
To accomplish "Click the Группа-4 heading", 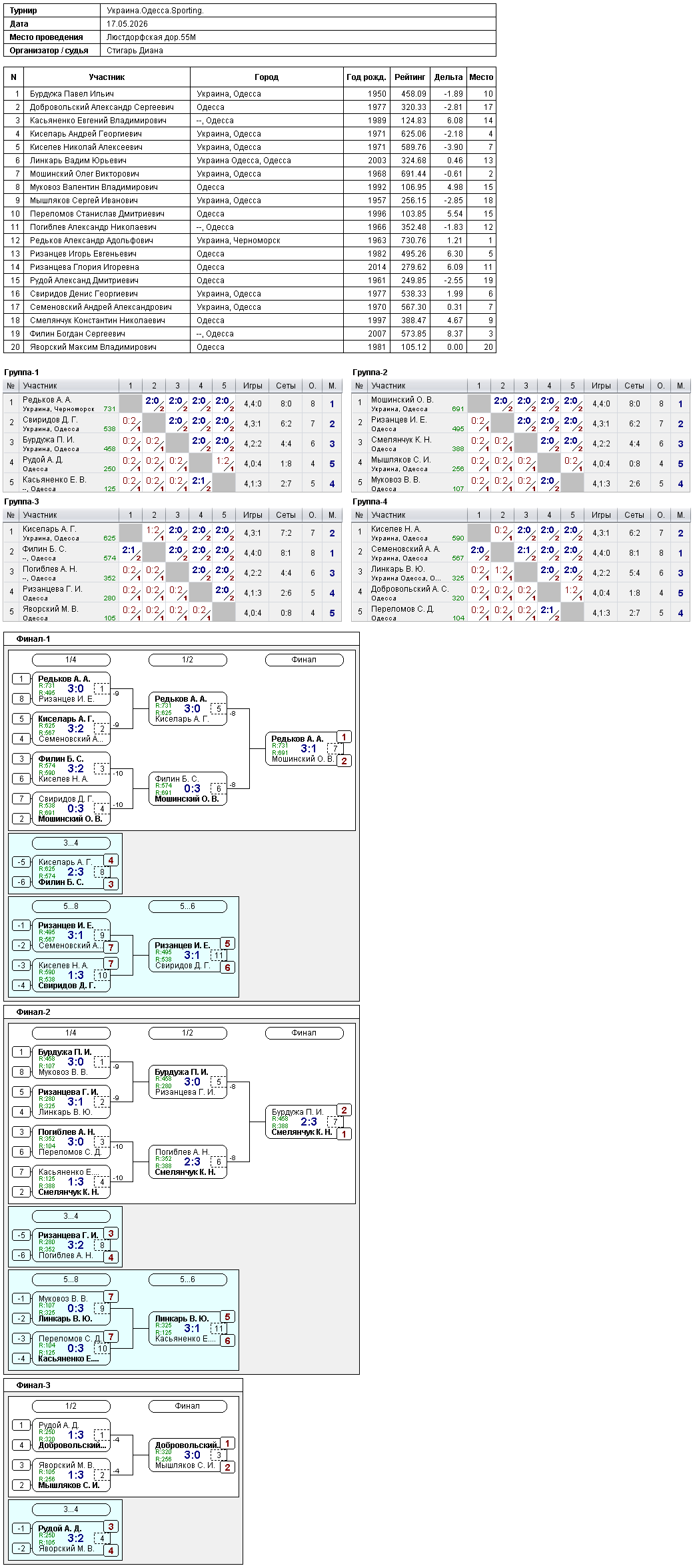I will click(370, 502).
